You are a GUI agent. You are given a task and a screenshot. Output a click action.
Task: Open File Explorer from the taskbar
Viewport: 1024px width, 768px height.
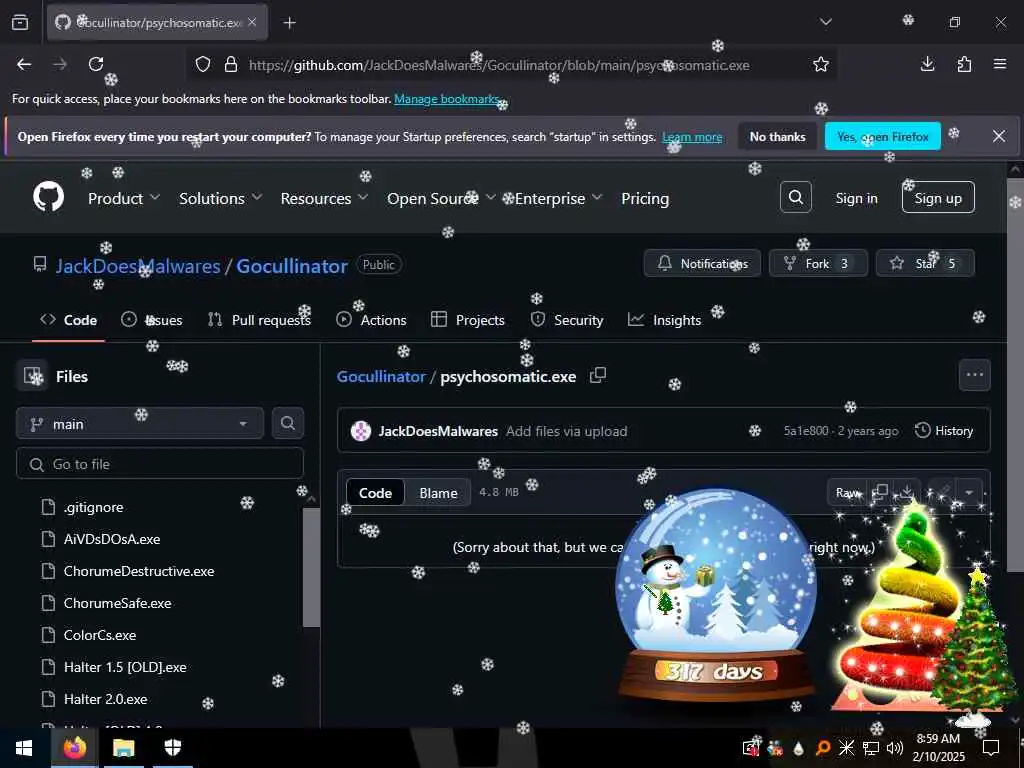[x=123, y=748]
